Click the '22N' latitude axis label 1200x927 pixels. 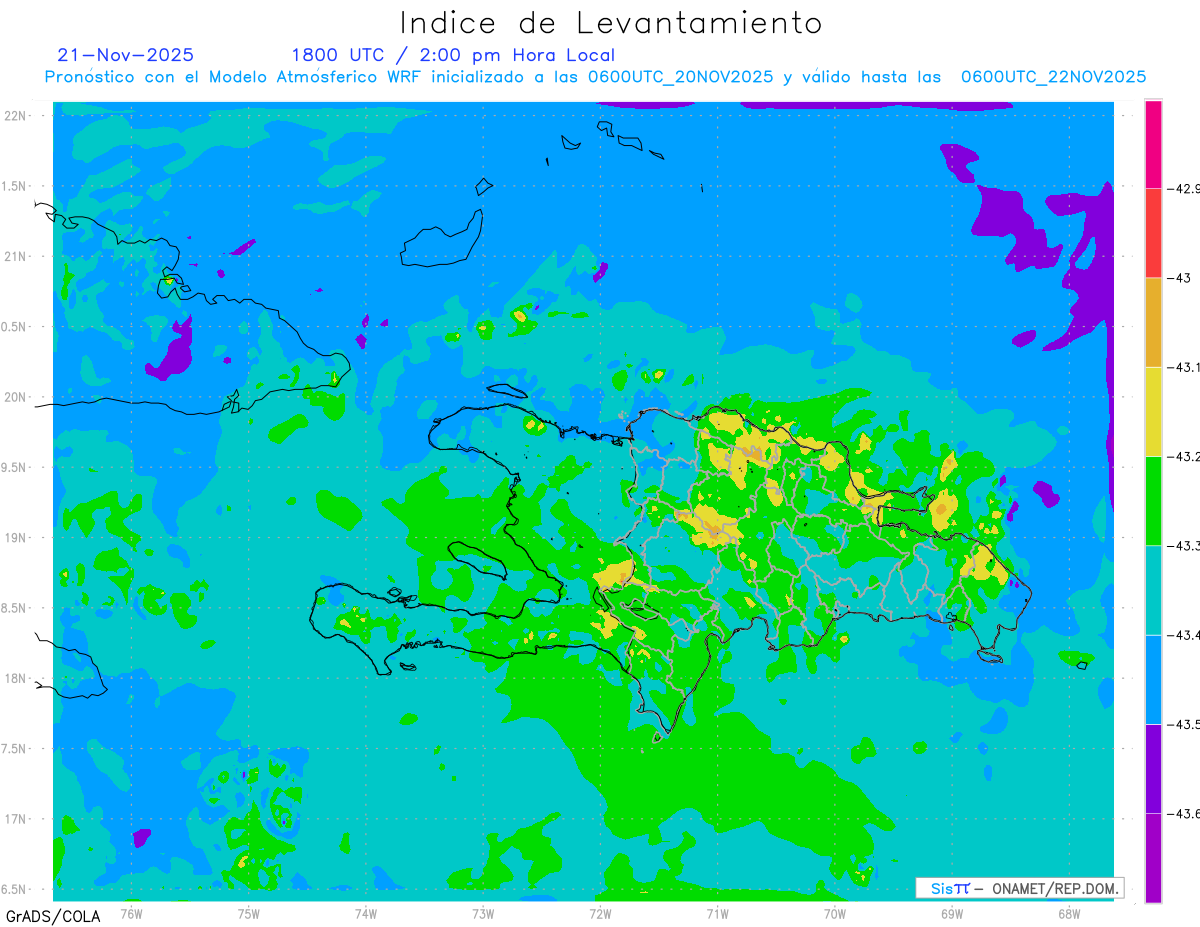[x=17, y=116]
